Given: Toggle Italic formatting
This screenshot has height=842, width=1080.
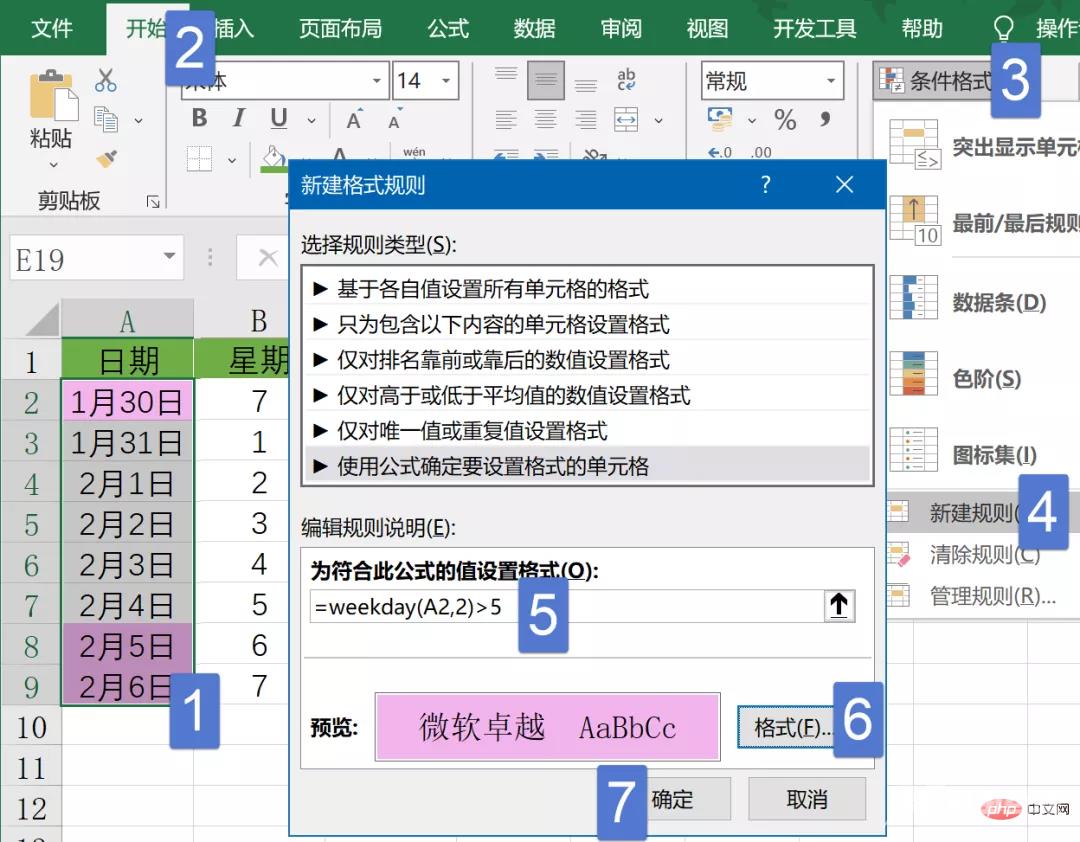Looking at the screenshot, I should tap(238, 119).
